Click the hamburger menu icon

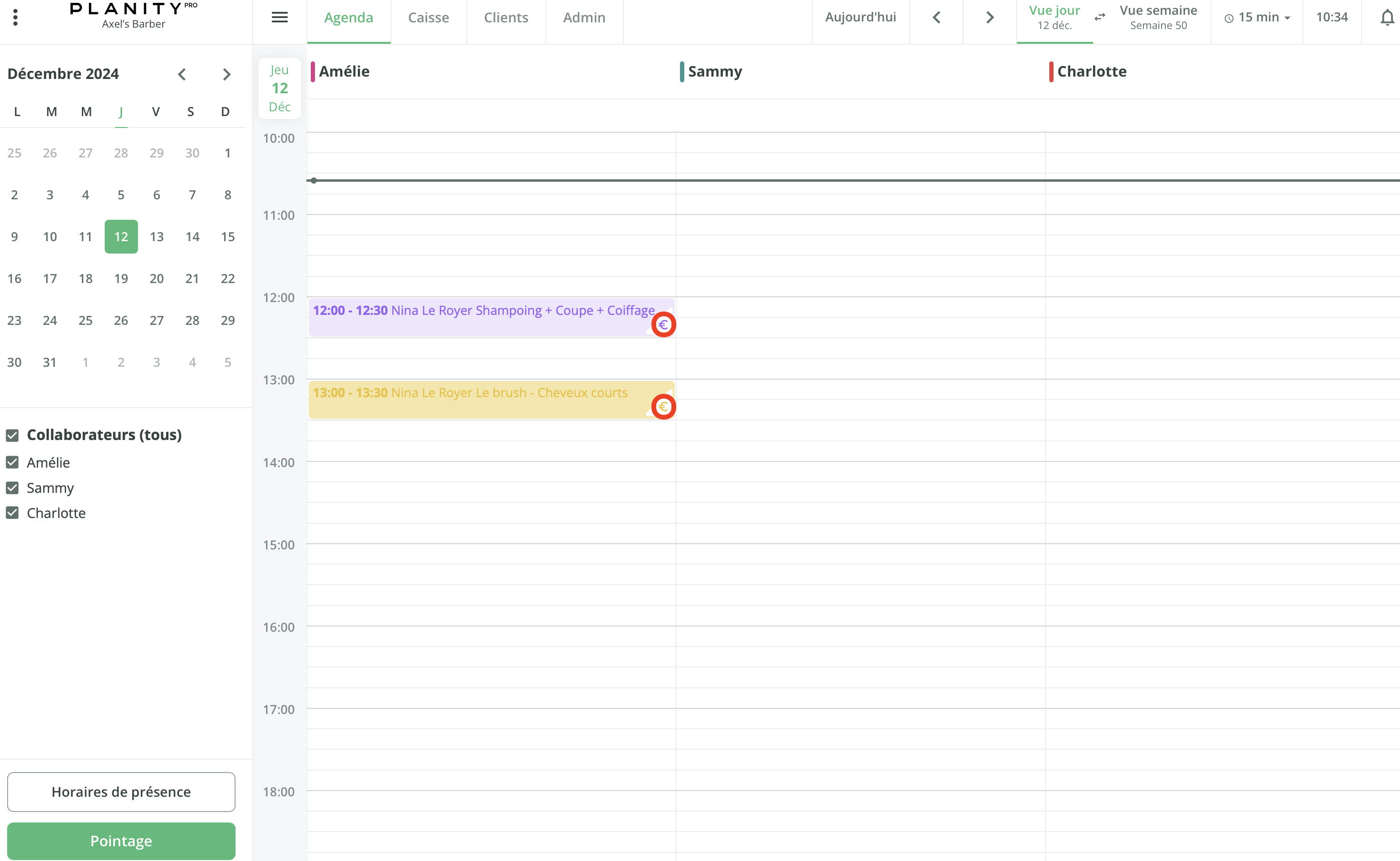click(279, 17)
